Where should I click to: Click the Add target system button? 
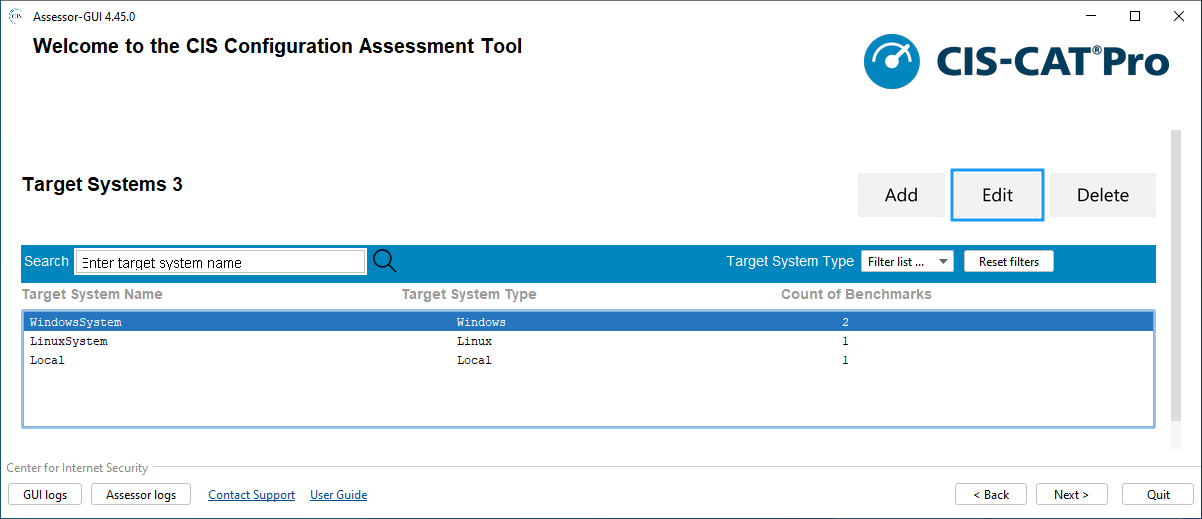901,195
